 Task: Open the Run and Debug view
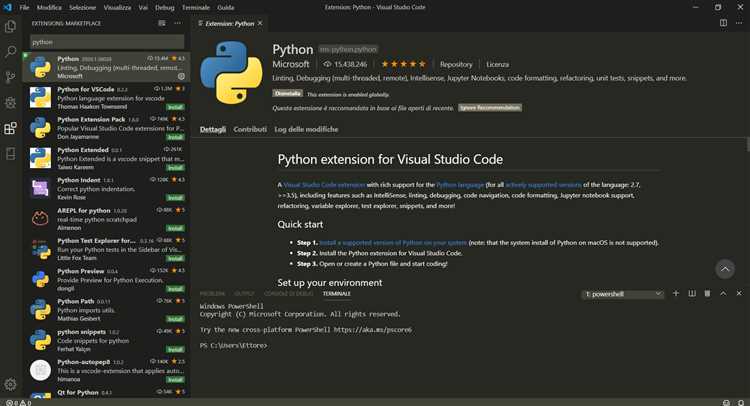[x=10, y=102]
